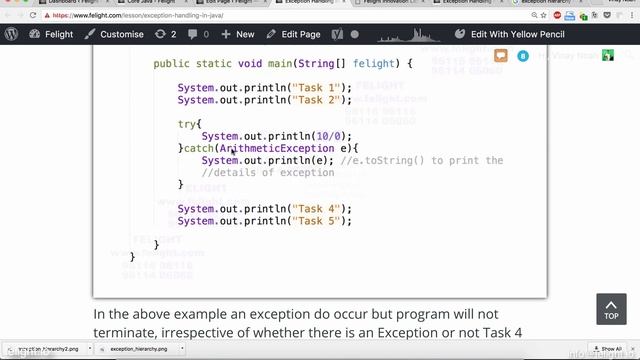Click New to add content
This screenshot has width=640, height=360.
coord(238,34)
